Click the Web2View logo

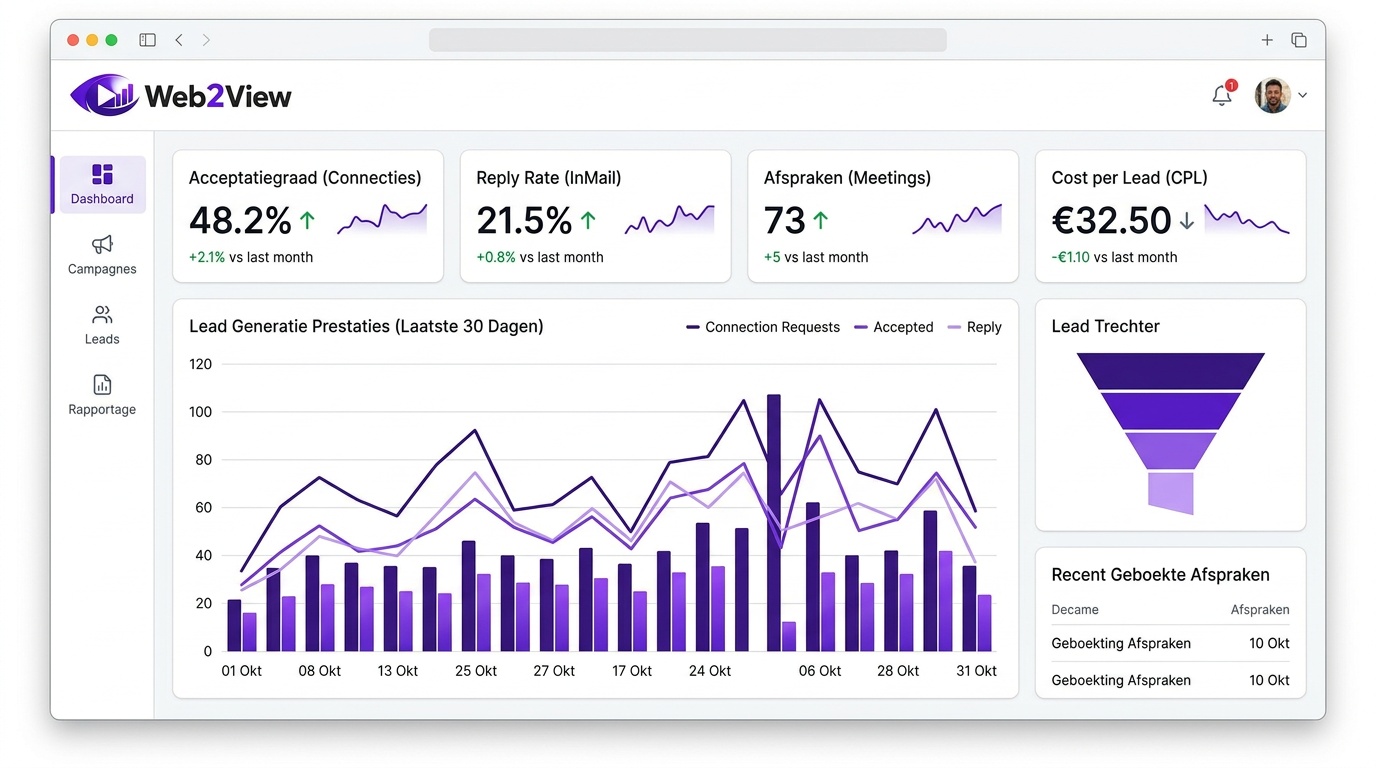[x=180, y=94]
